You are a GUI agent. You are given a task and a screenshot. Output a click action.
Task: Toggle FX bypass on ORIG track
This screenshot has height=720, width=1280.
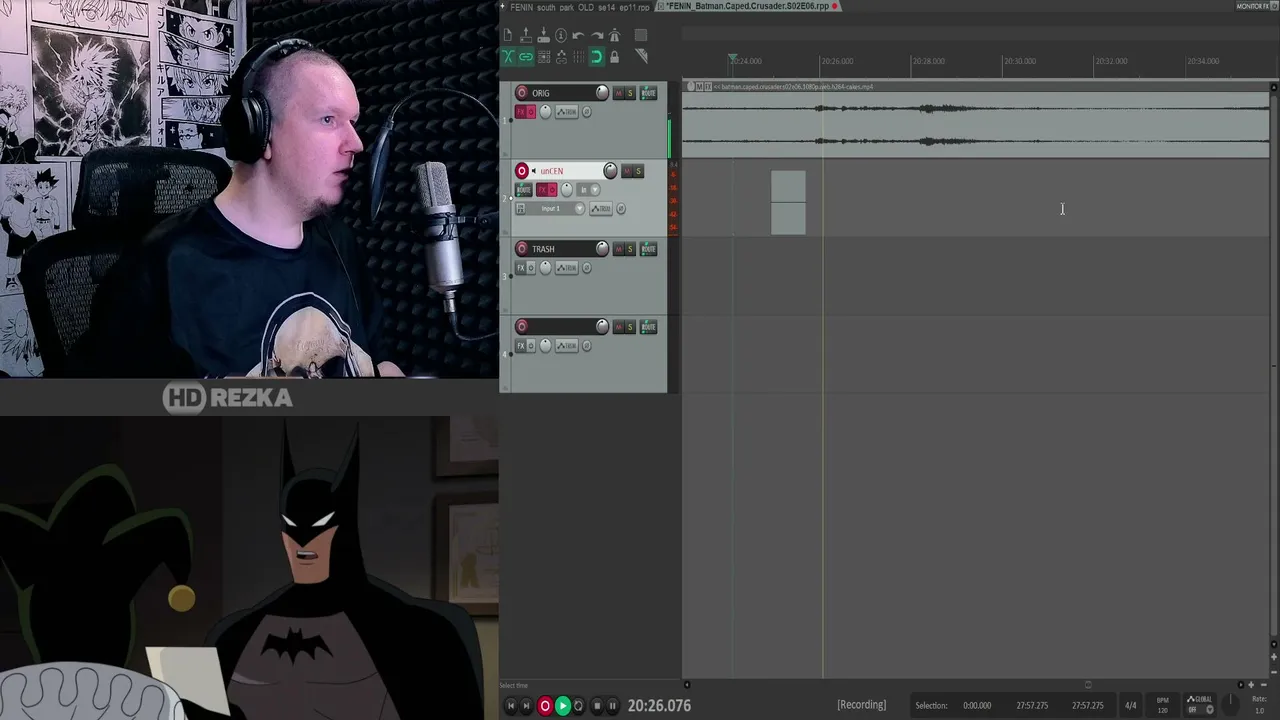tap(531, 112)
